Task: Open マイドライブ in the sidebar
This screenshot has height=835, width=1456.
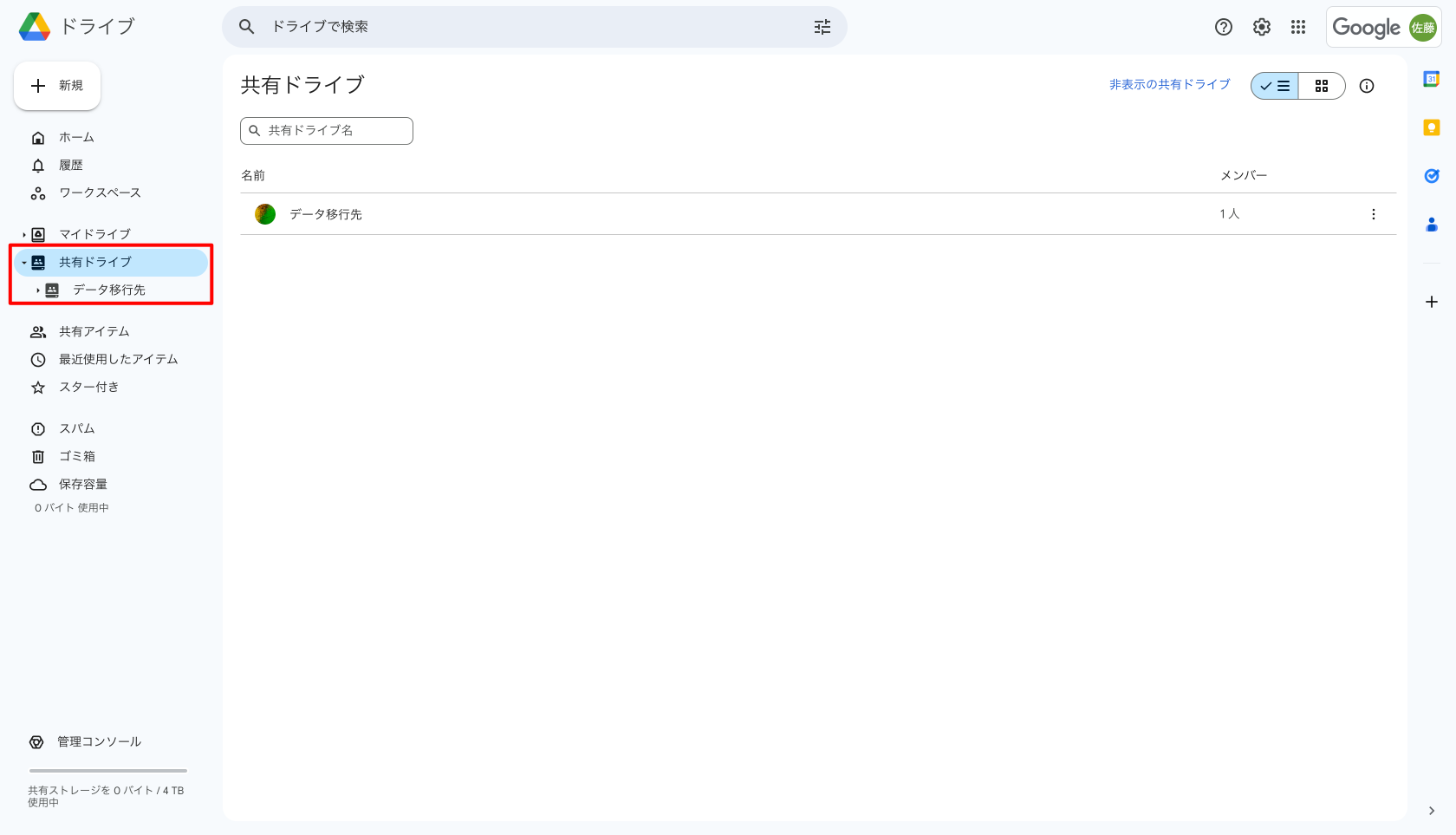Action: click(x=111, y=235)
